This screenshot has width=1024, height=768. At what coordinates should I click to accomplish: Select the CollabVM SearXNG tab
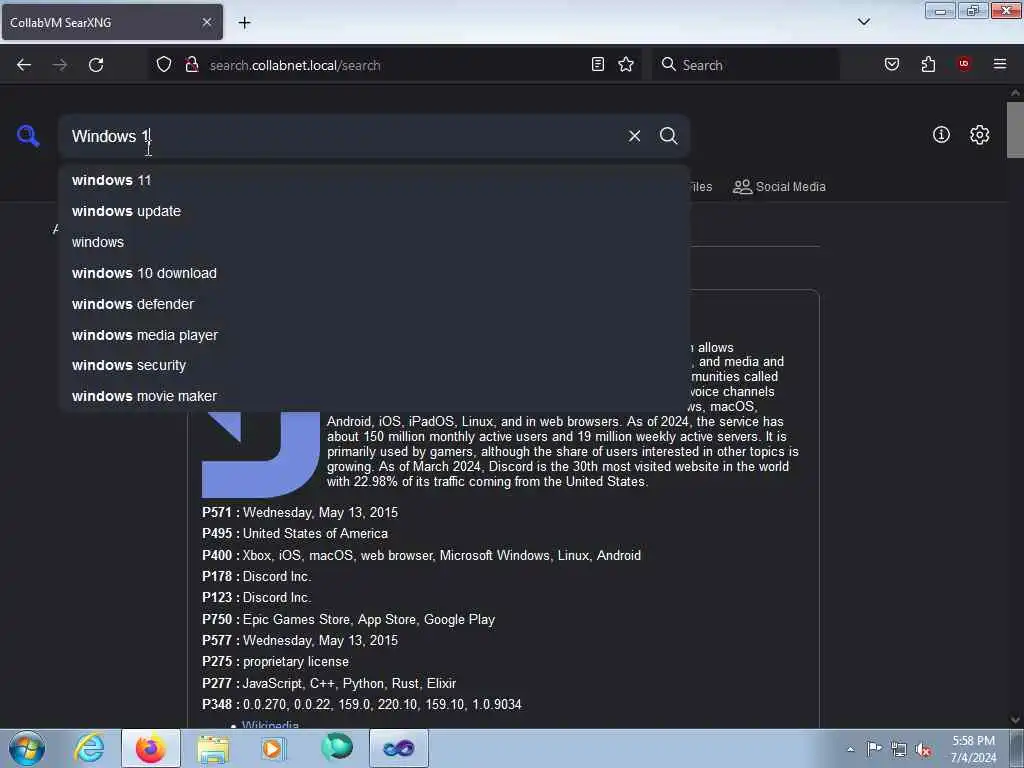point(112,22)
